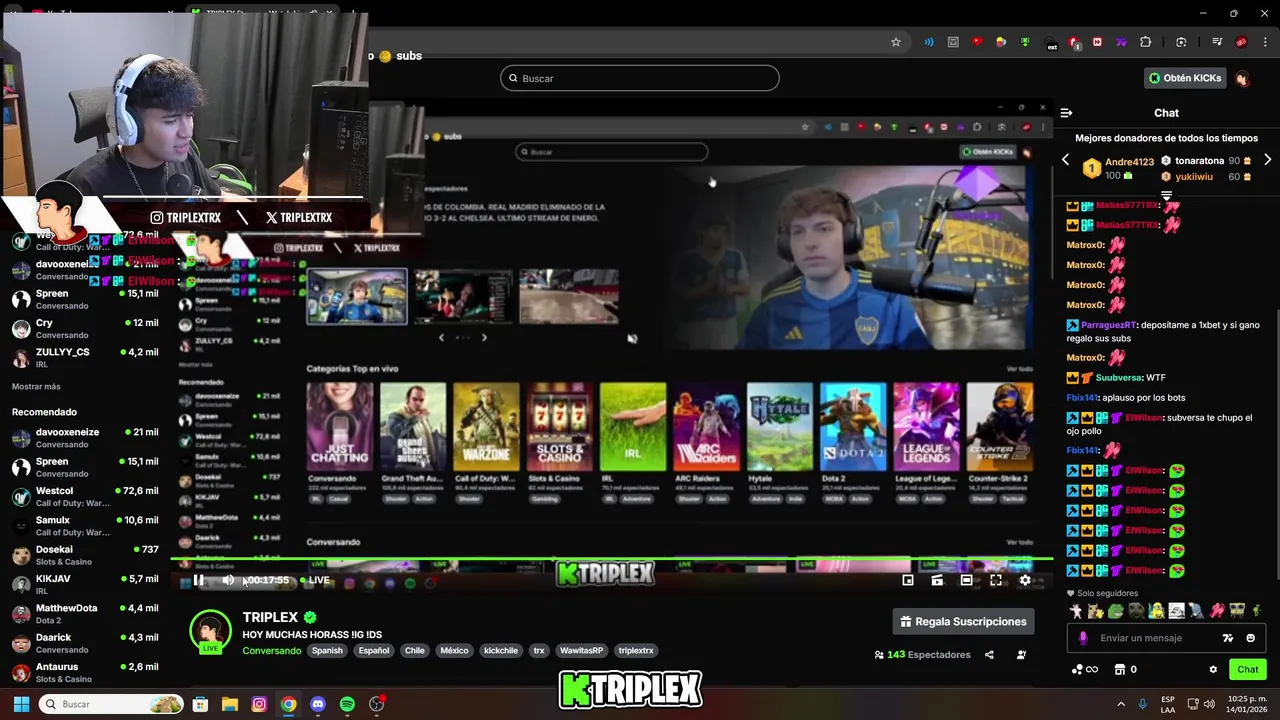Open emoji picker in chat input

1250,638
